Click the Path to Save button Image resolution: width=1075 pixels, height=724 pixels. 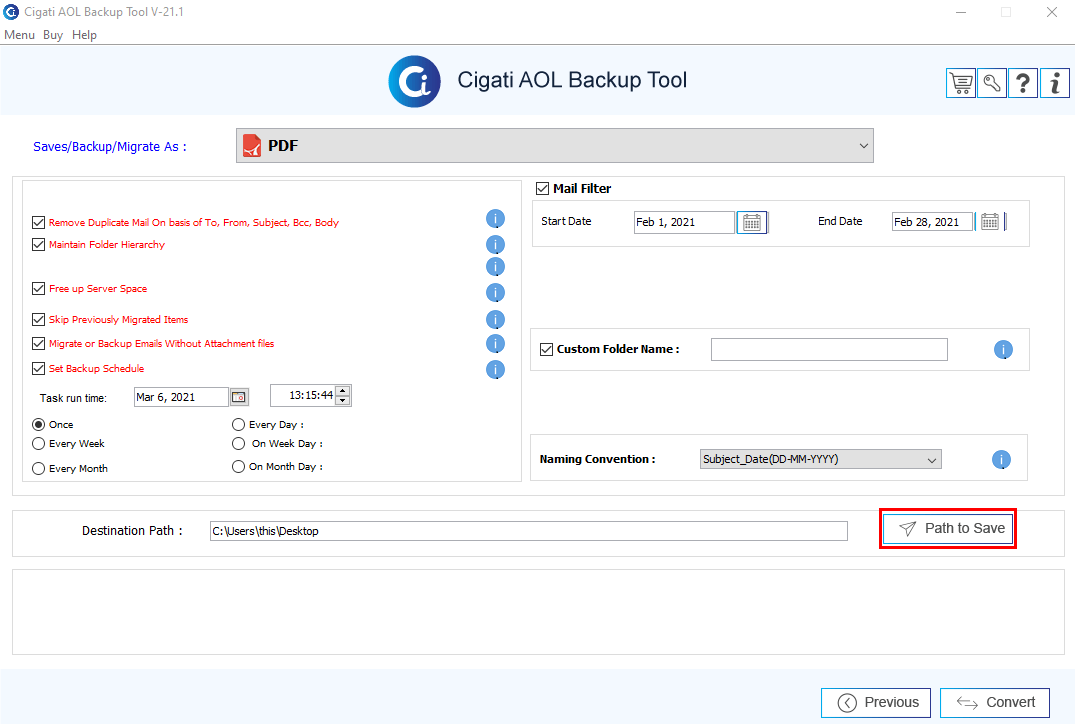click(x=947, y=529)
